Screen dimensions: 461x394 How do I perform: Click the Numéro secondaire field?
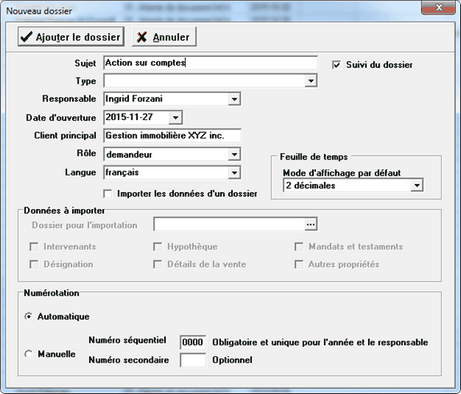point(193,360)
